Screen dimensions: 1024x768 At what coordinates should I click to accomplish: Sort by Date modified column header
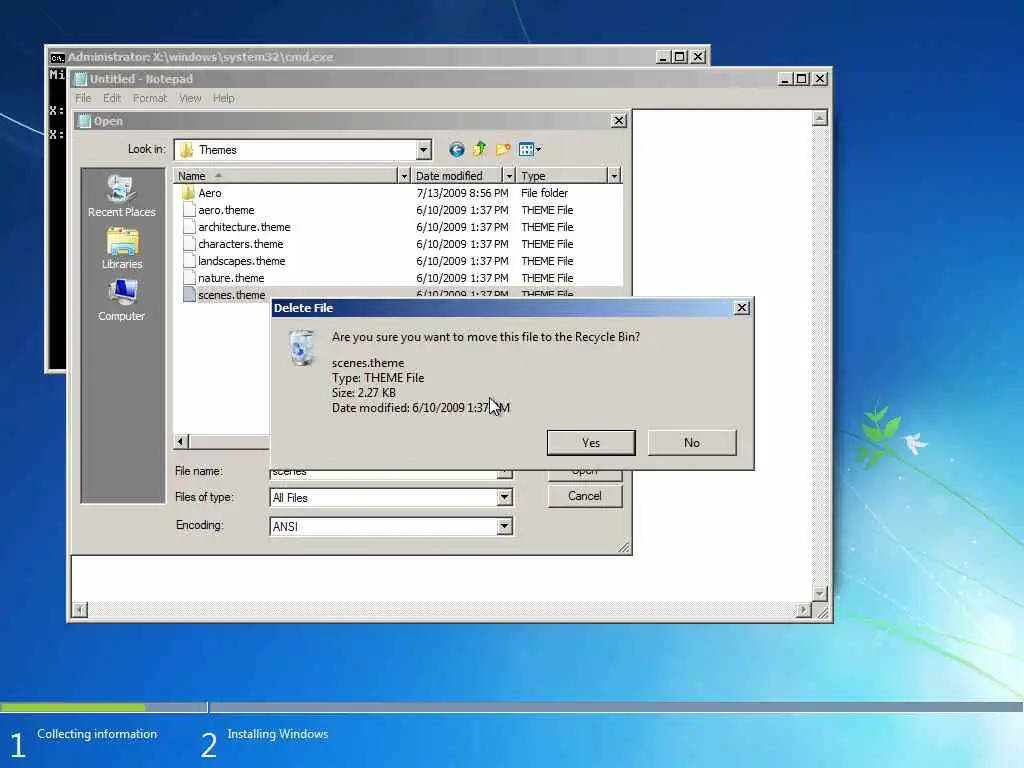click(456, 176)
